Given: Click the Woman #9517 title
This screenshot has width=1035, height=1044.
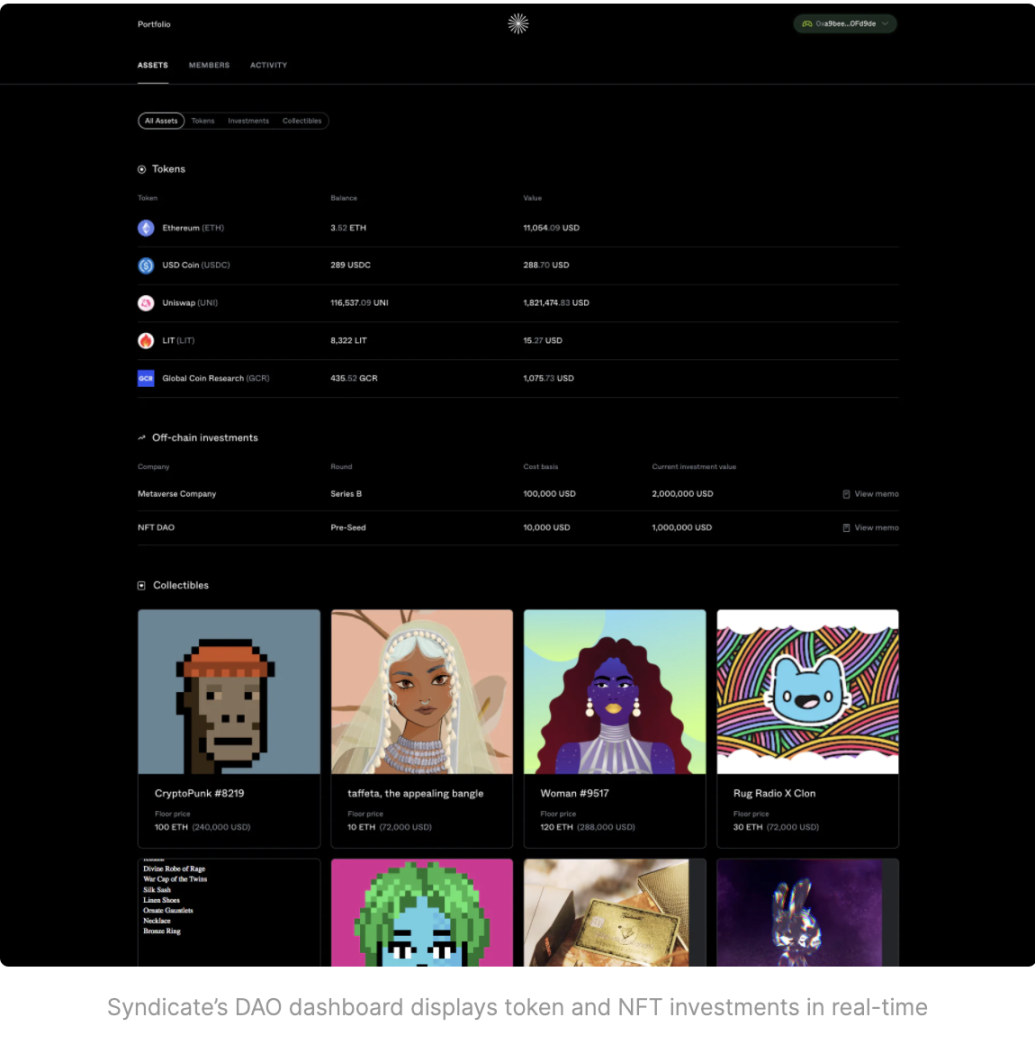Looking at the screenshot, I should [575, 794].
